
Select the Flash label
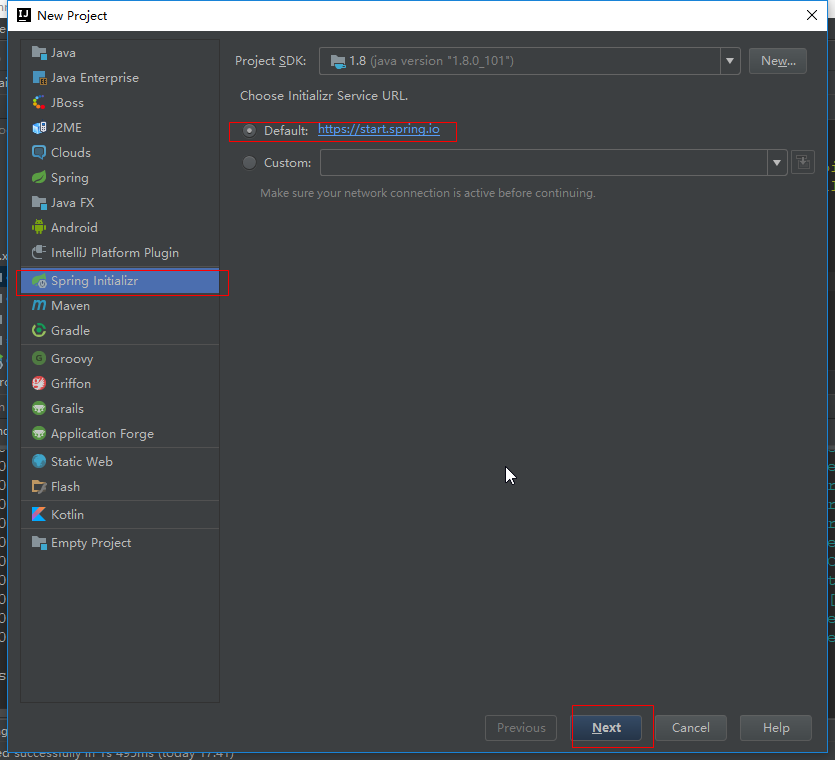pyautogui.click(x=66, y=487)
